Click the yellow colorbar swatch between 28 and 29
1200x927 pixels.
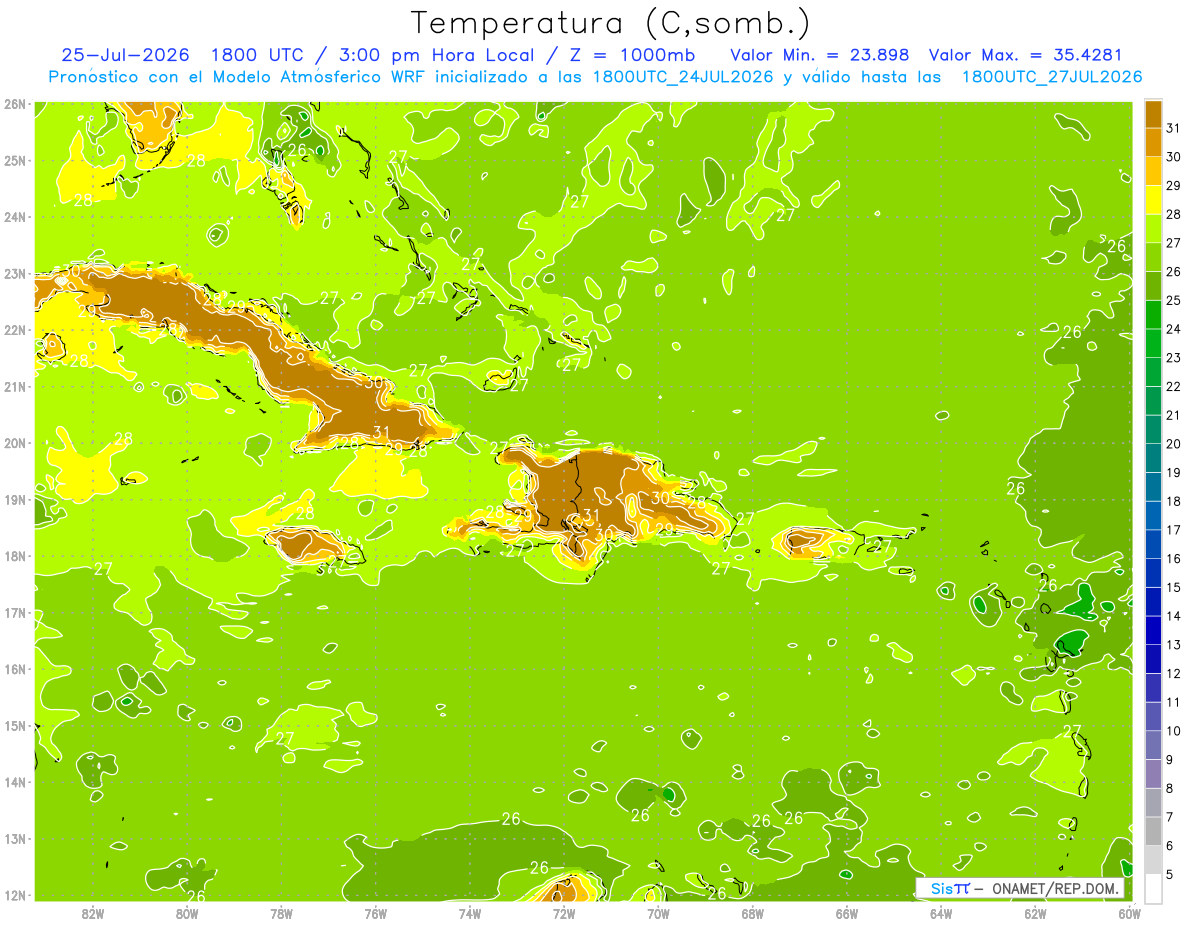[1154, 200]
